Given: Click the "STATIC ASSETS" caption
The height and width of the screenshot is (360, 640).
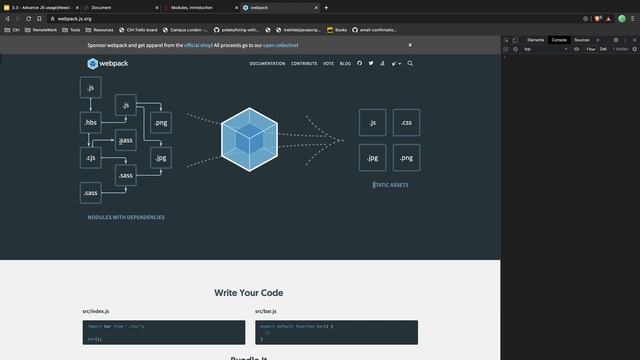Looking at the screenshot, I should coord(390,185).
